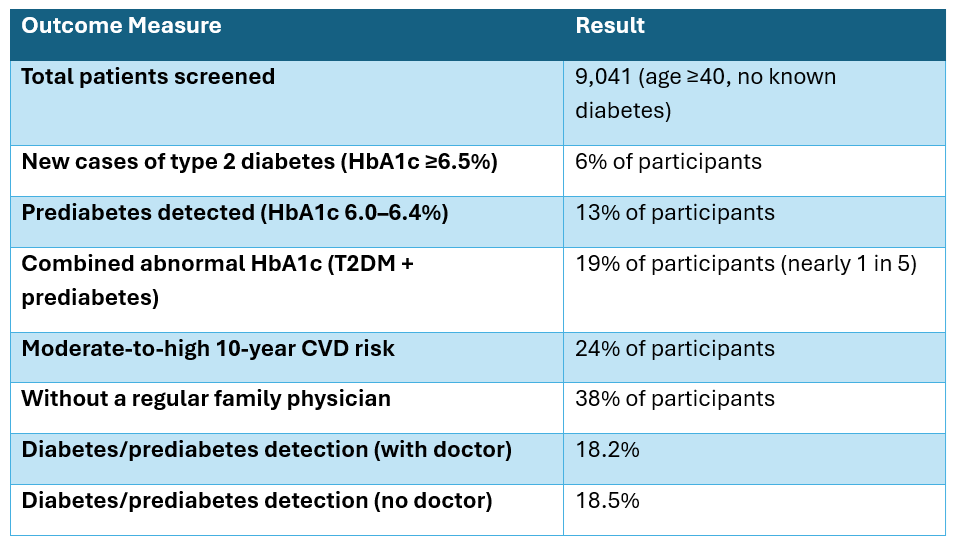Click the 18.2% result value
The height and width of the screenshot is (546, 953).
[x=607, y=450]
